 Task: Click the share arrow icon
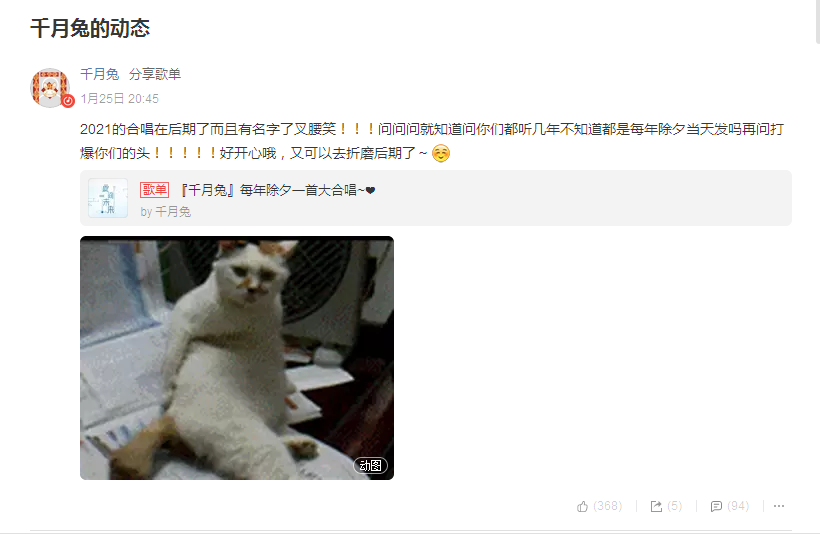[656, 506]
